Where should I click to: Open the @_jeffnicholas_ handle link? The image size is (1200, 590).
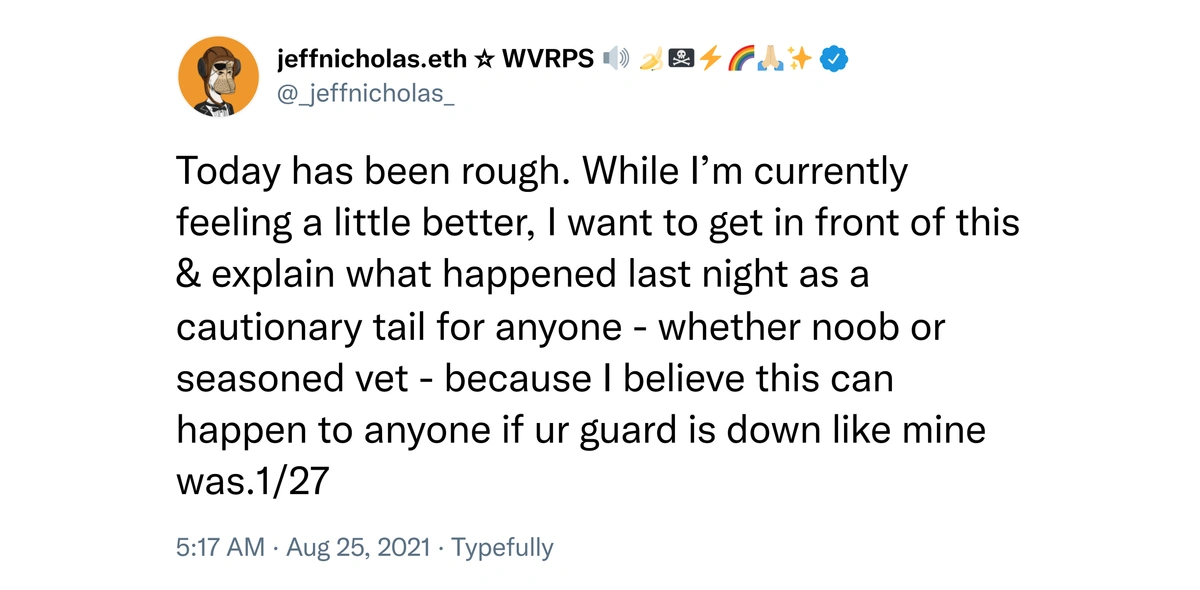(x=365, y=97)
